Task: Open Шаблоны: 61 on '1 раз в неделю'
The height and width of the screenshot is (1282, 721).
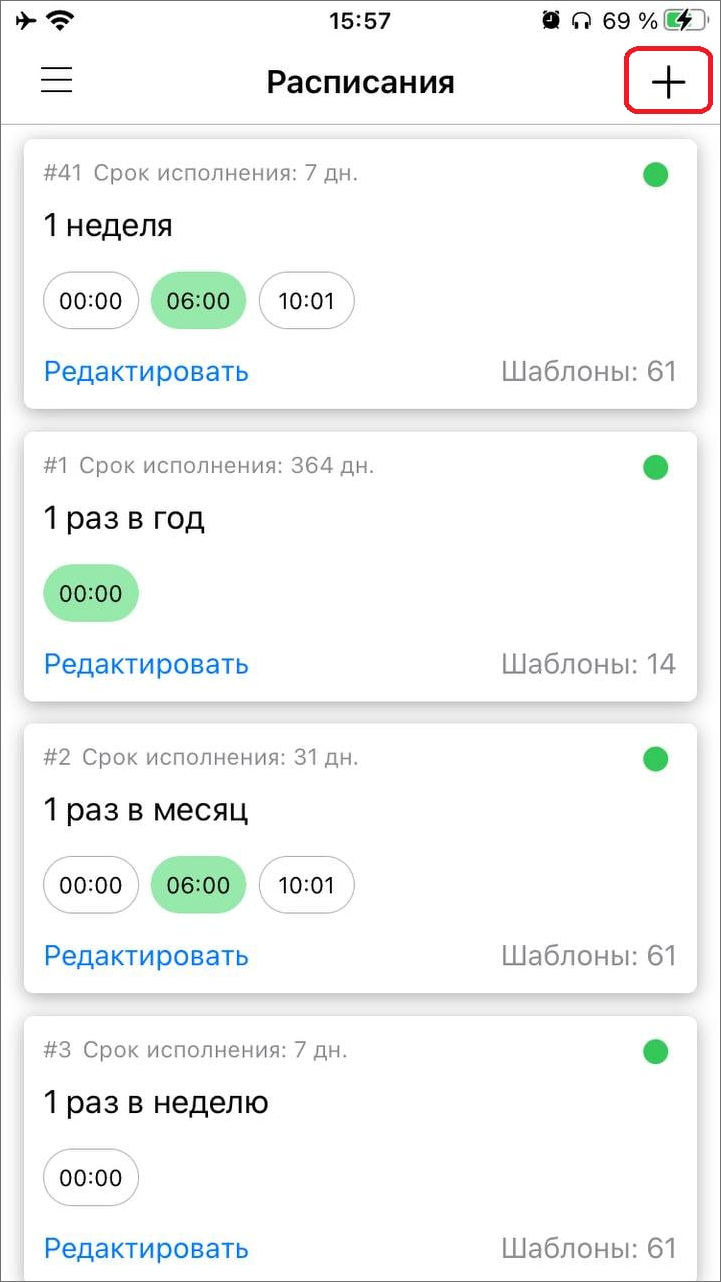Action: point(588,1248)
